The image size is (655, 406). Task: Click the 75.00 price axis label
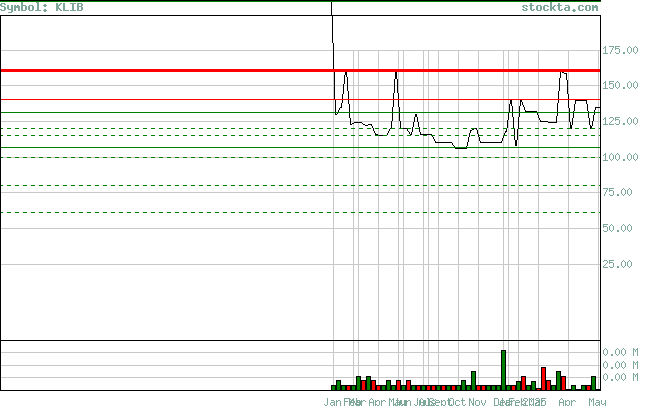coord(617,192)
